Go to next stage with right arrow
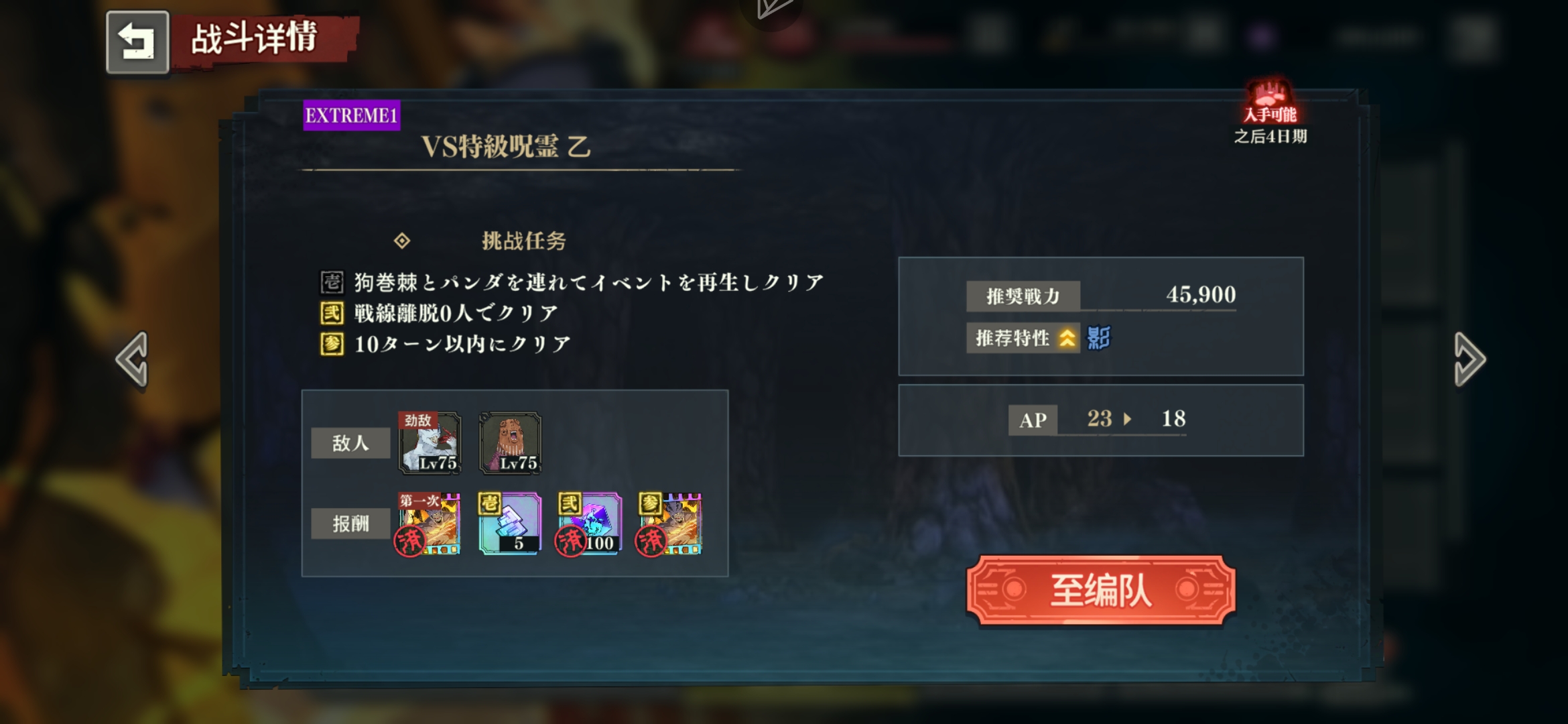This screenshot has width=1568, height=724. coord(1469,359)
